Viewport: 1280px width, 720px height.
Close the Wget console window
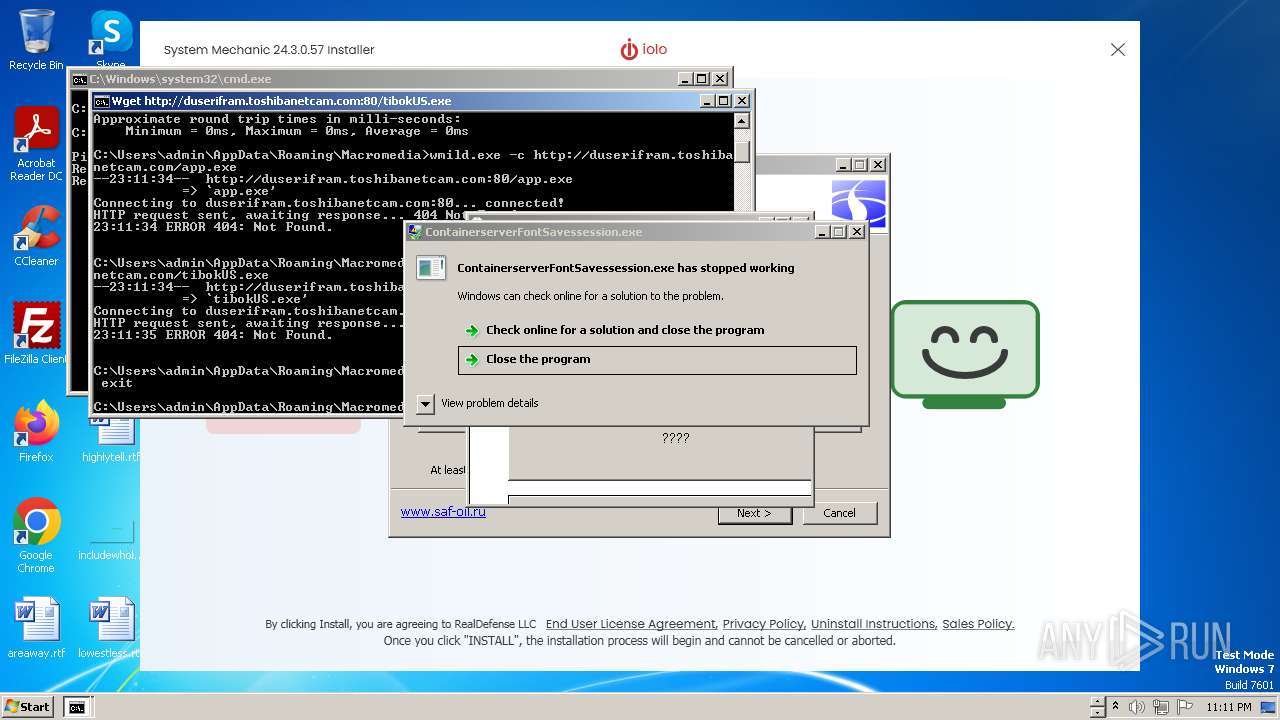[742, 101]
